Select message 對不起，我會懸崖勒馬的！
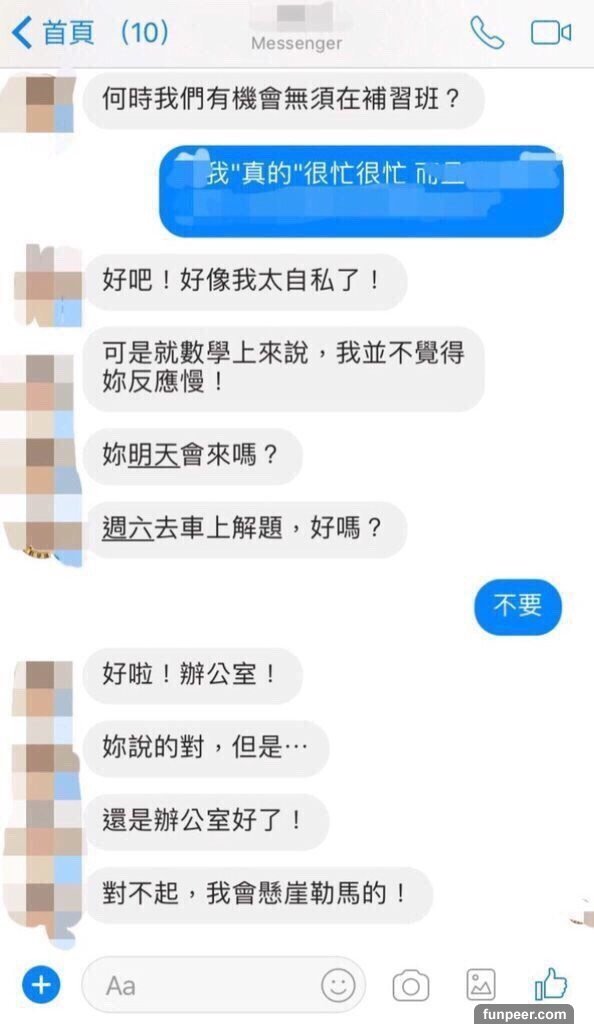This screenshot has width=594, height=1024. coord(258,895)
